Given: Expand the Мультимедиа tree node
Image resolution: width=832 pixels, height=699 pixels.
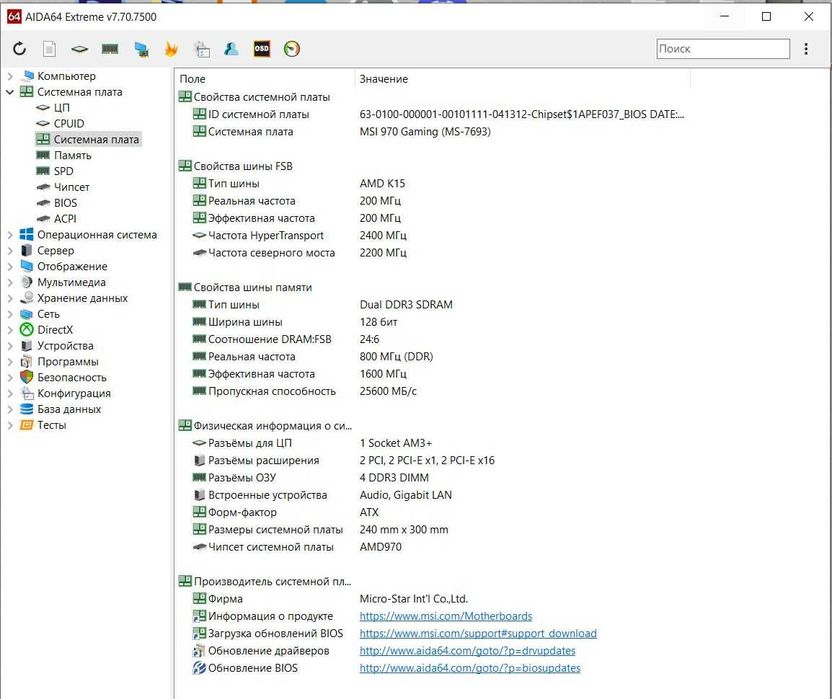Looking at the screenshot, I should (x=10, y=282).
